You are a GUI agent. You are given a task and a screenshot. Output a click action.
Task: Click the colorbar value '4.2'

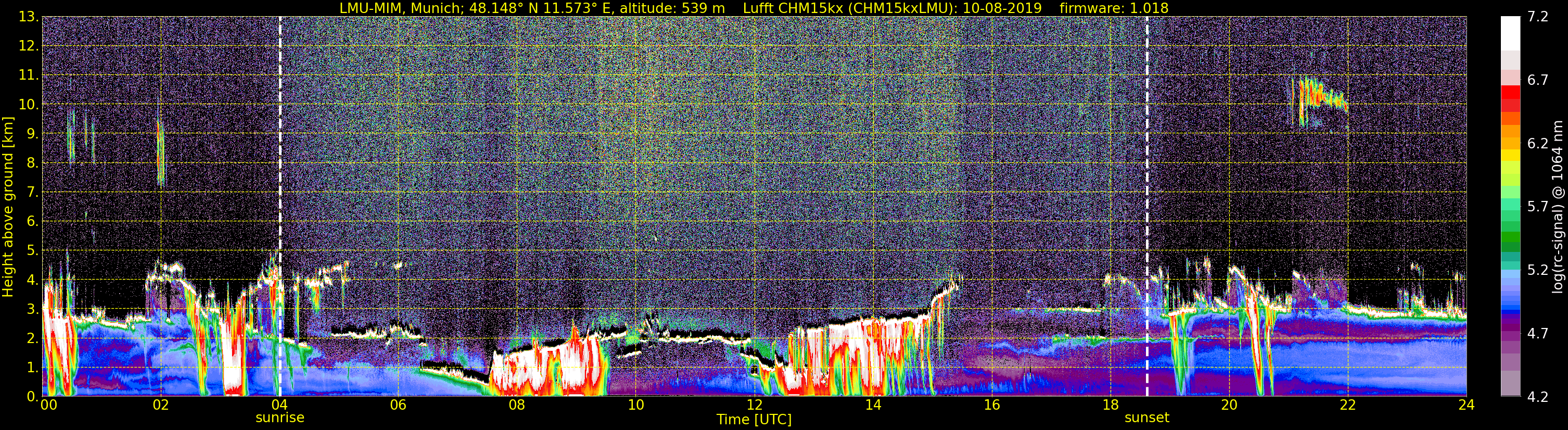(1538, 397)
